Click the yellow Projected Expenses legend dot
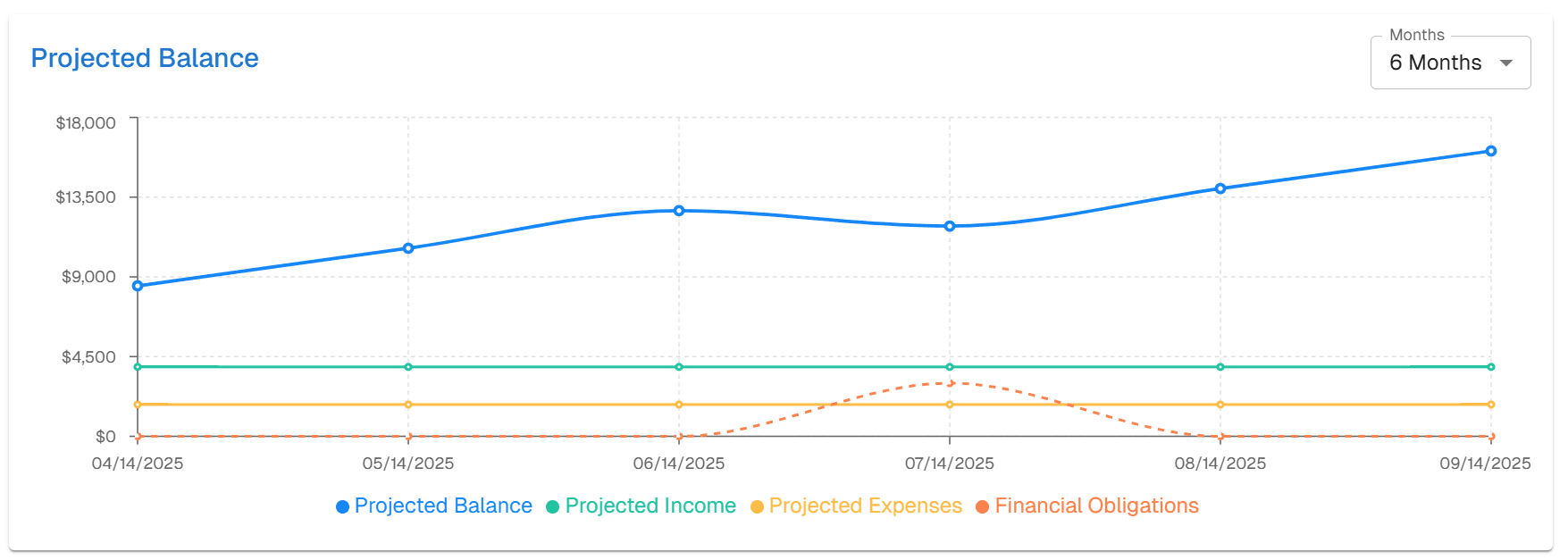The width and height of the screenshot is (1568, 560). coord(757,506)
